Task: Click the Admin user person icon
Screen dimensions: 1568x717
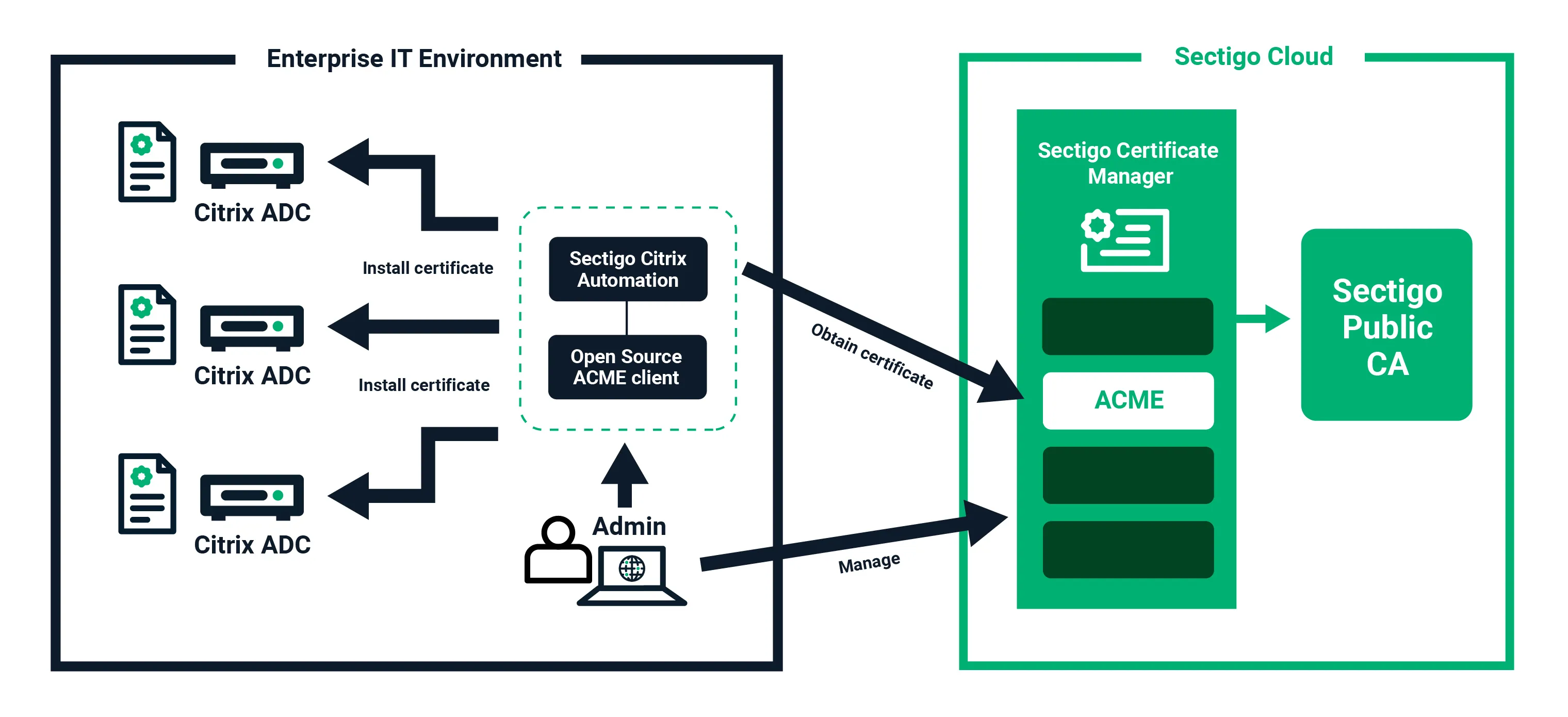Action: point(558,550)
